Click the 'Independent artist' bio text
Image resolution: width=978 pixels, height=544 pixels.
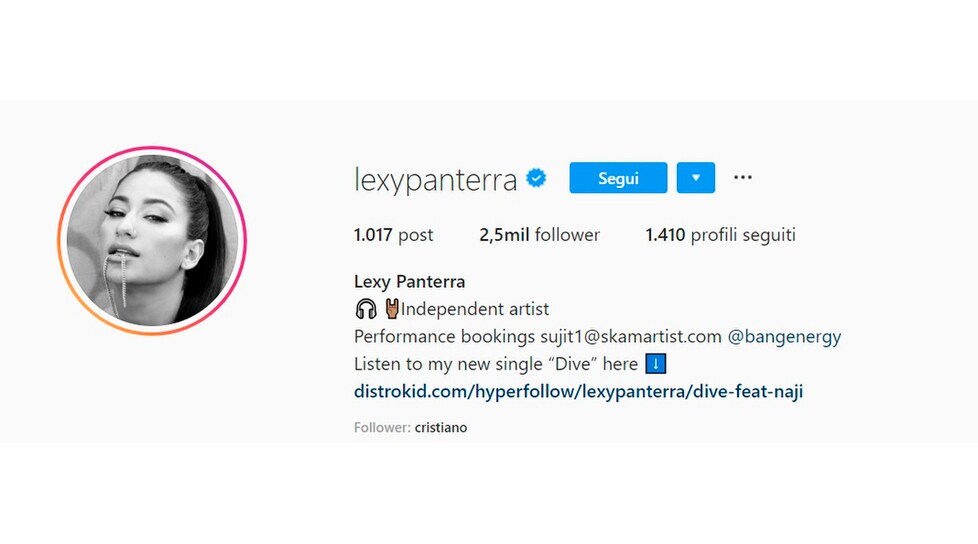click(475, 309)
